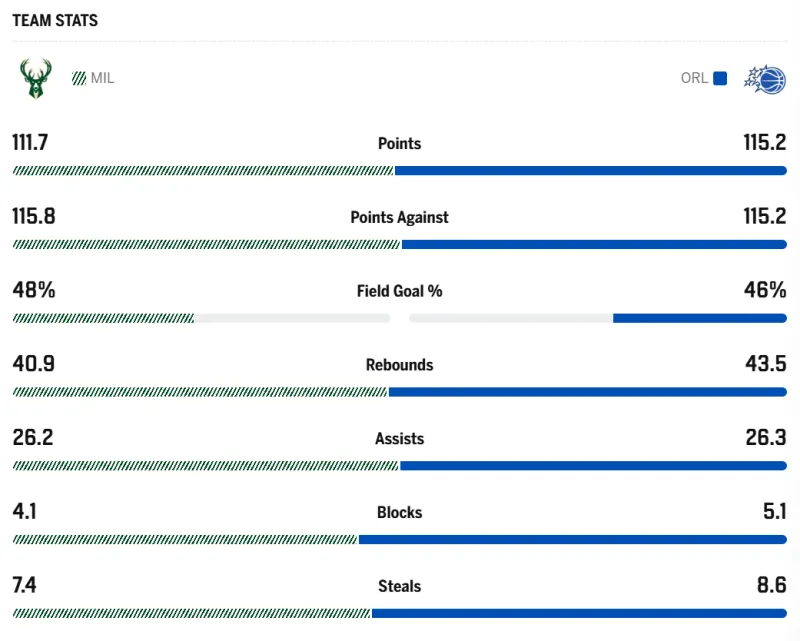The image size is (800, 641).
Task: Click the MIL team abbreviation
Action: click(x=103, y=78)
